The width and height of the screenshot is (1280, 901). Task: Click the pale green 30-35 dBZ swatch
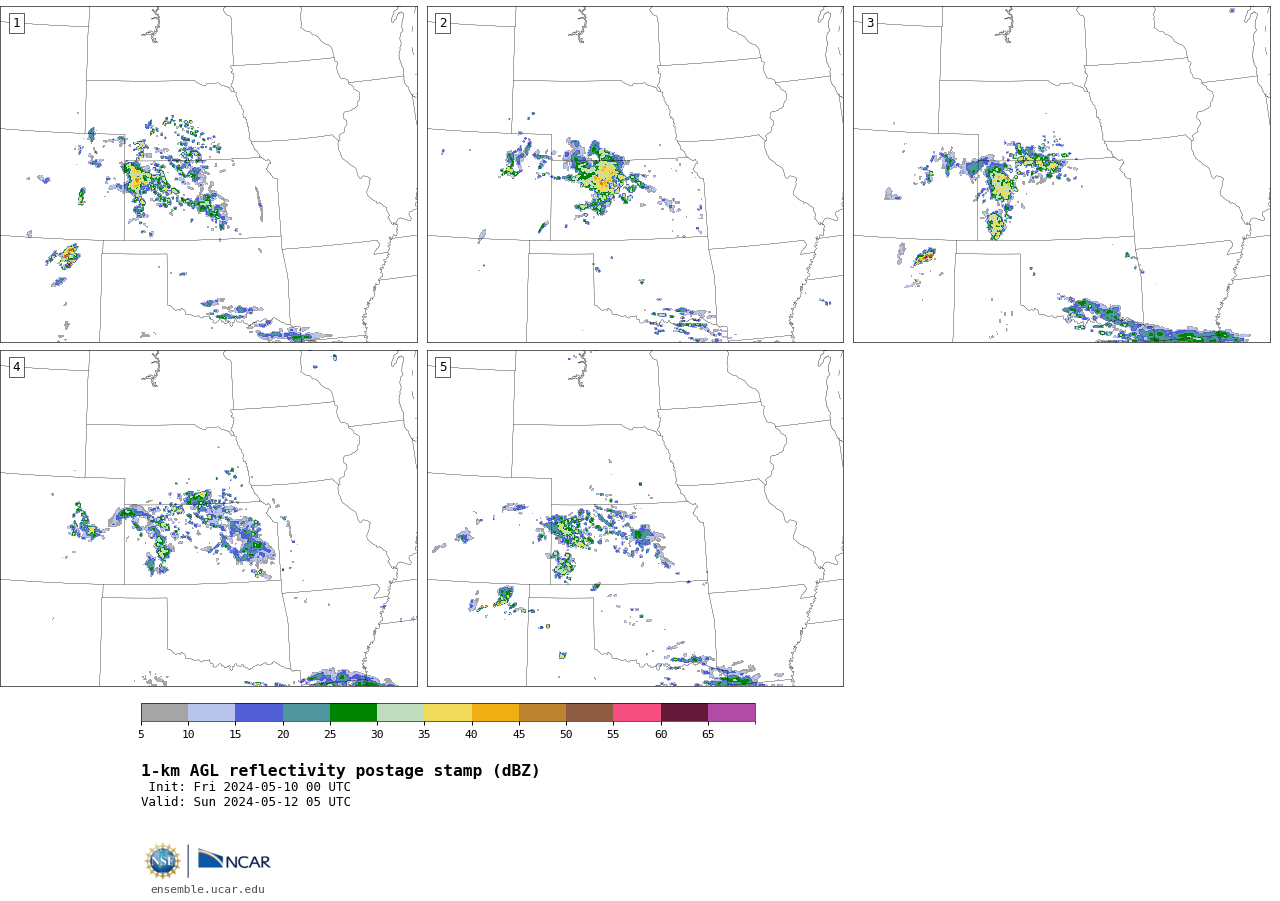pyautogui.click(x=401, y=713)
